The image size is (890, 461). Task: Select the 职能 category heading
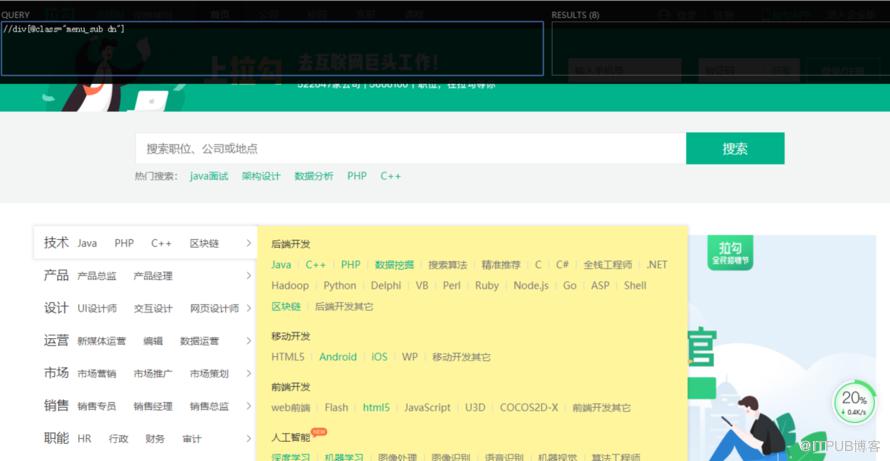click(56, 438)
